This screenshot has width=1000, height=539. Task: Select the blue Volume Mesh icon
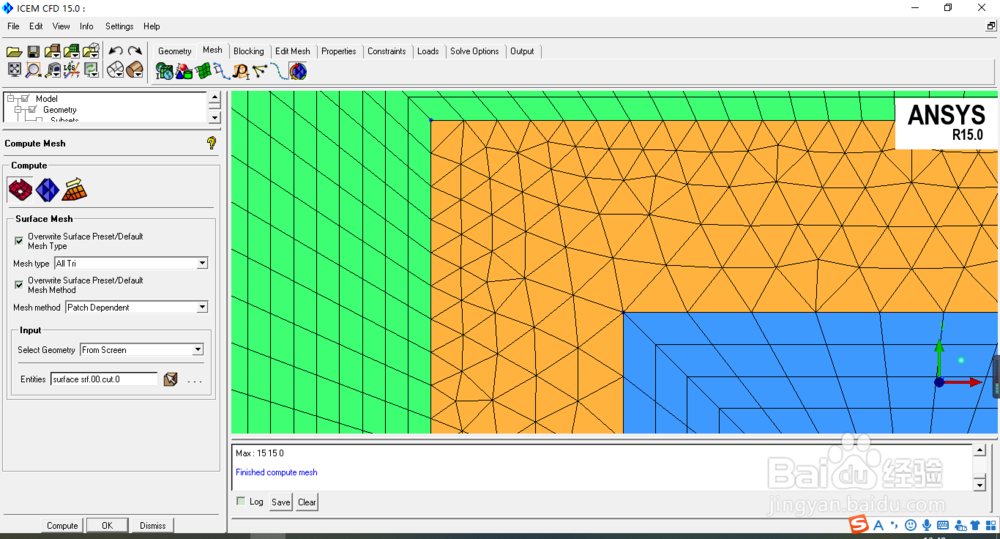click(x=47, y=189)
